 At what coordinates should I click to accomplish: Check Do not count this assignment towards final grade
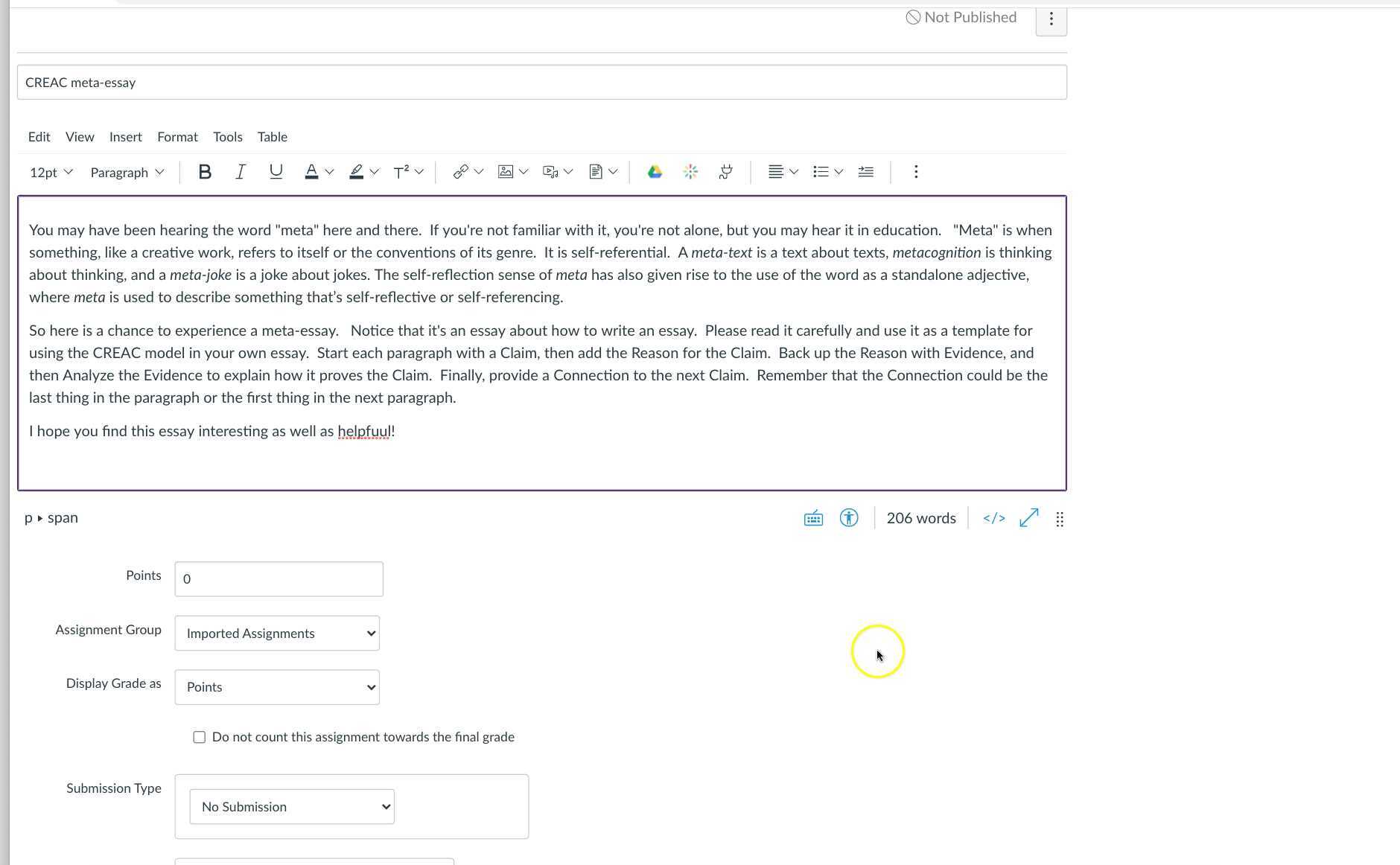tap(199, 736)
